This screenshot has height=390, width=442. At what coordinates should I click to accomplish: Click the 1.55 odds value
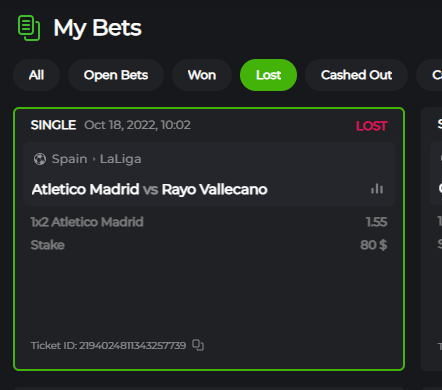tap(376, 222)
